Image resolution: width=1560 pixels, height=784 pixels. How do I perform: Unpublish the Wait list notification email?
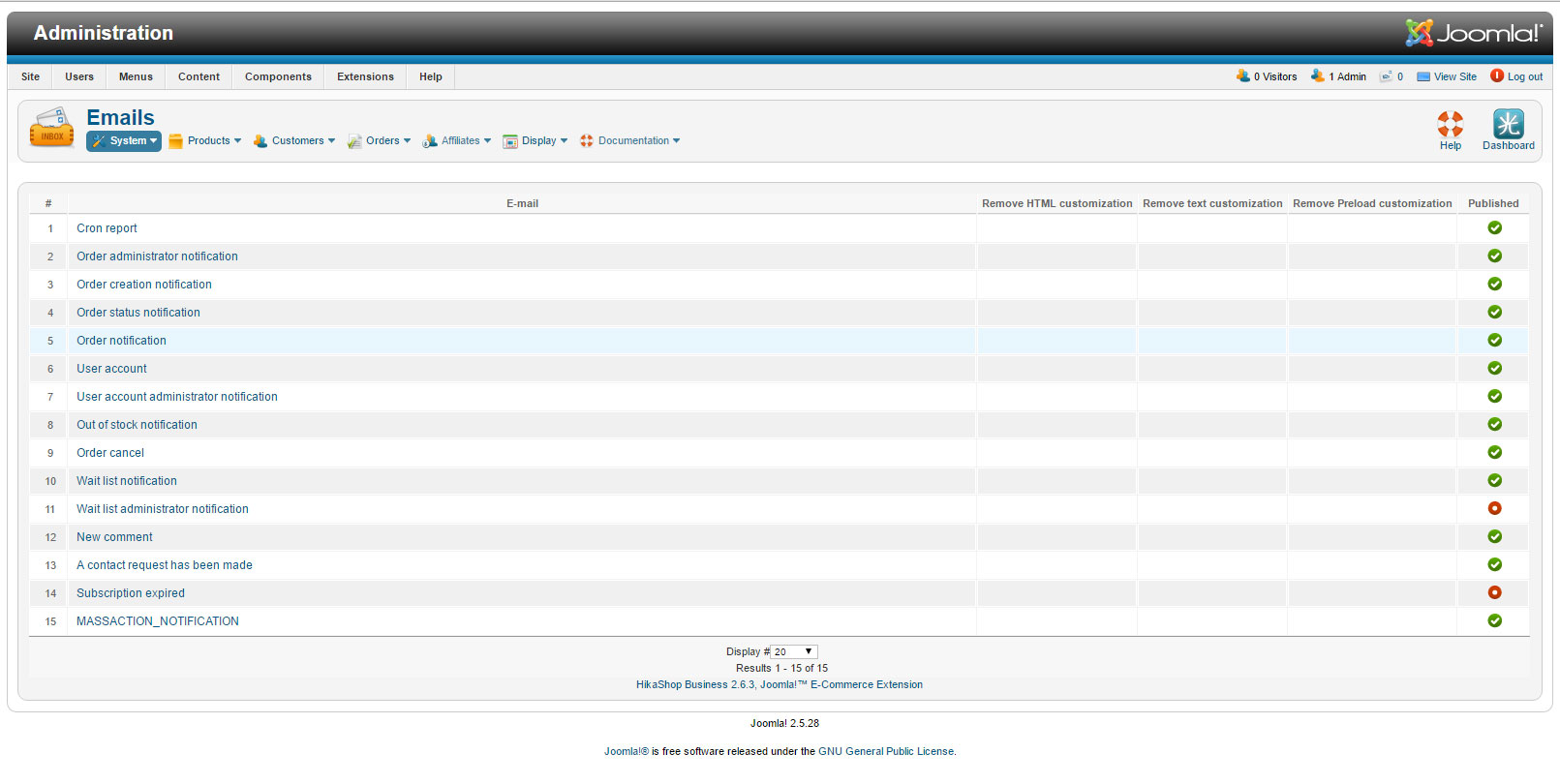point(1494,480)
